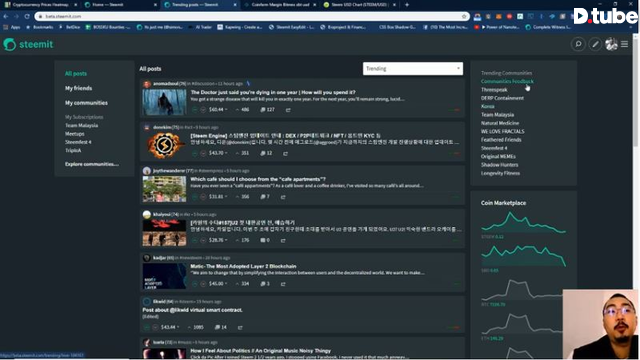
Task: Open the Natural Medicine community
Action: point(500,123)
